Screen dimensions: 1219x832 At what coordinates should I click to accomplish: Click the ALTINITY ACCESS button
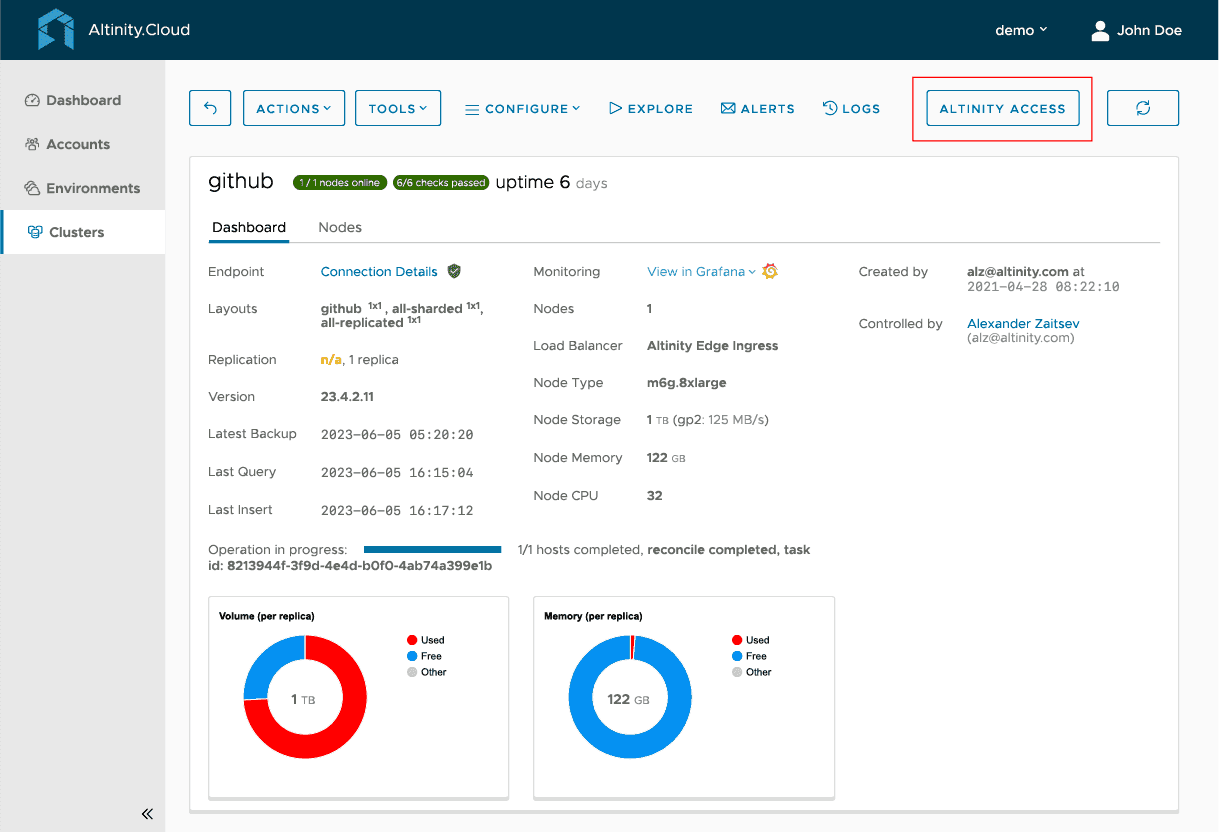[x=1003, y=108]
